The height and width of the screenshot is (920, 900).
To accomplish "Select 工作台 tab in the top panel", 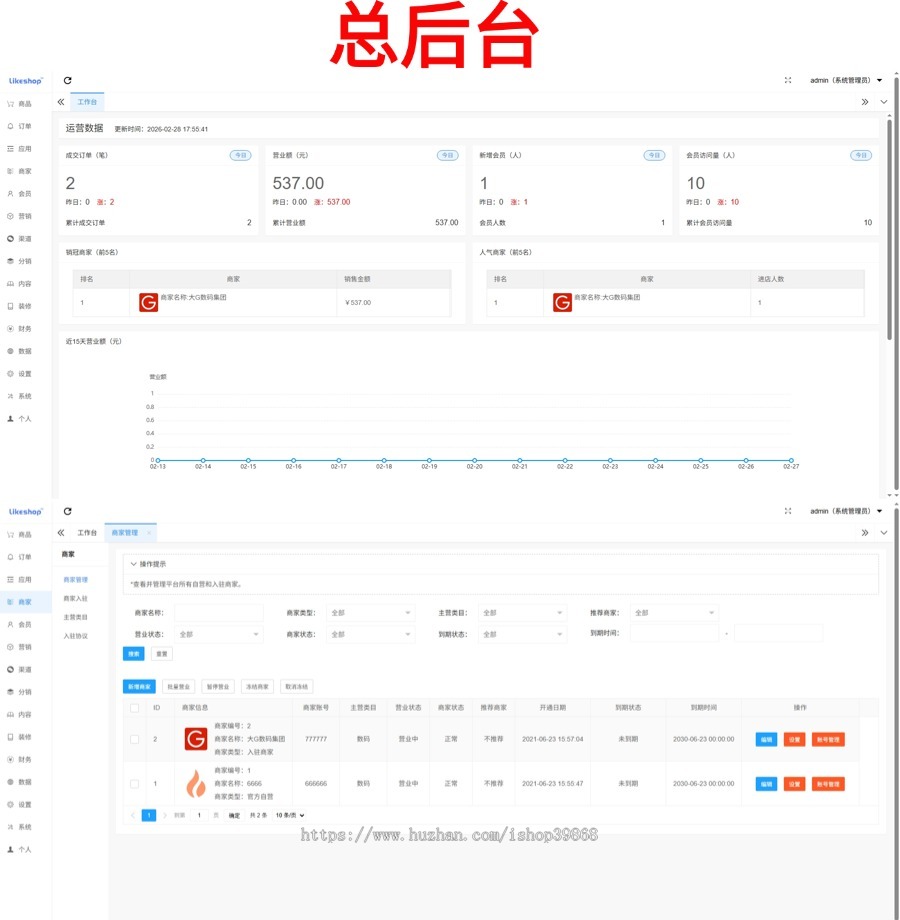I will tap(87, 102).
